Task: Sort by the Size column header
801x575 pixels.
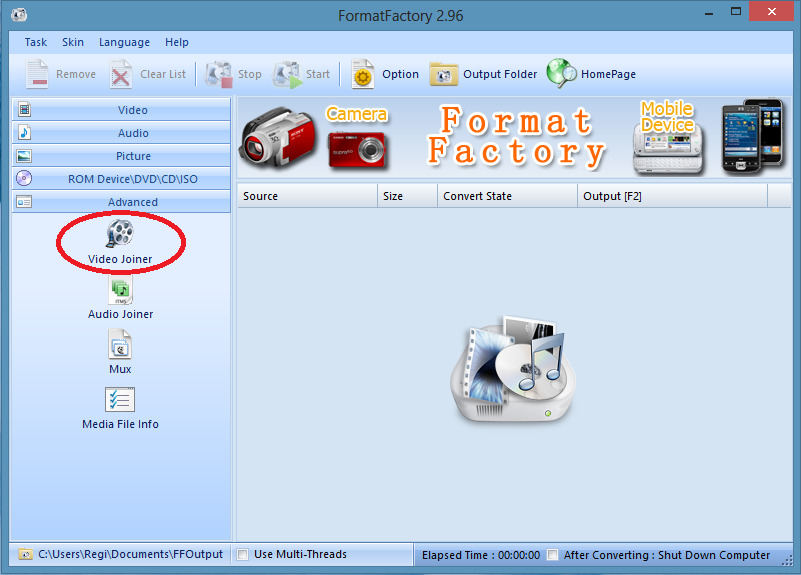Action: pos(407,196)
